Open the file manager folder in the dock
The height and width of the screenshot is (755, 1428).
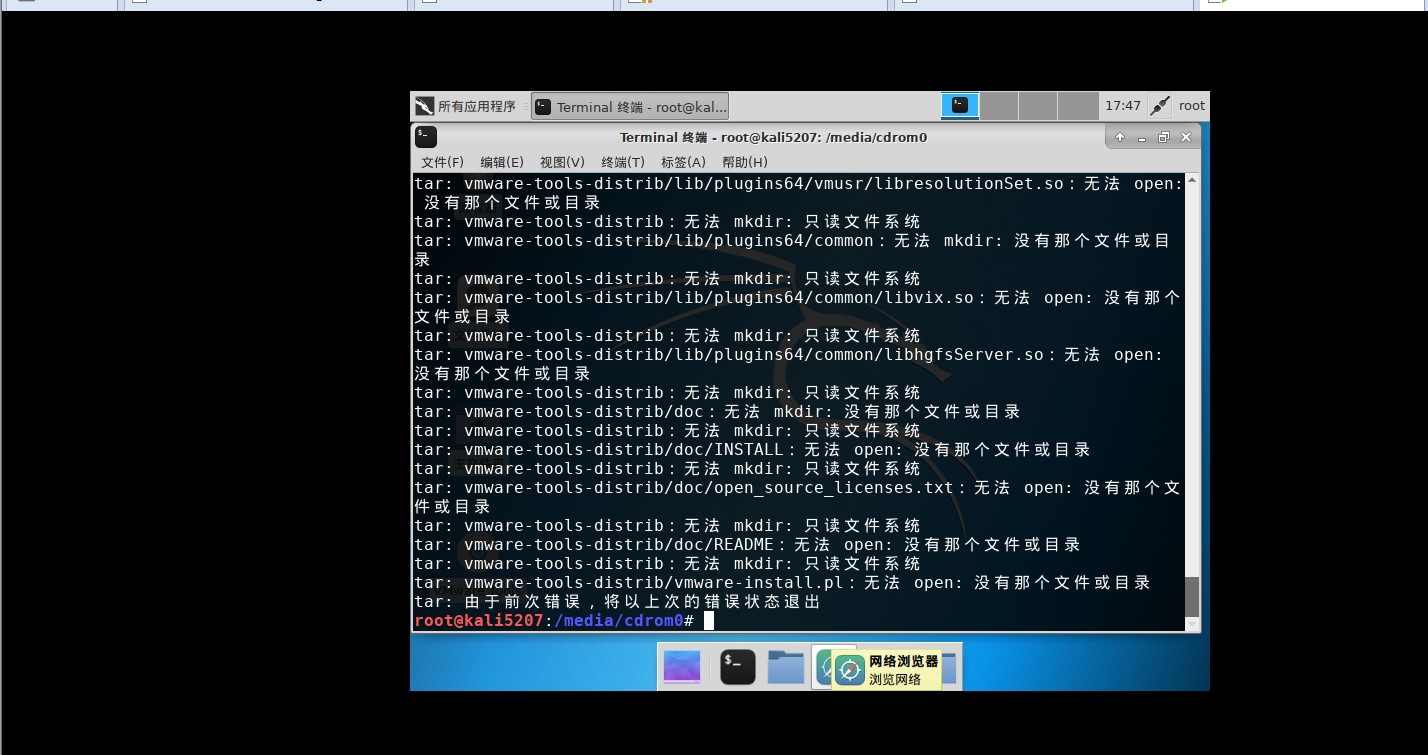click(x=786, y=667)
